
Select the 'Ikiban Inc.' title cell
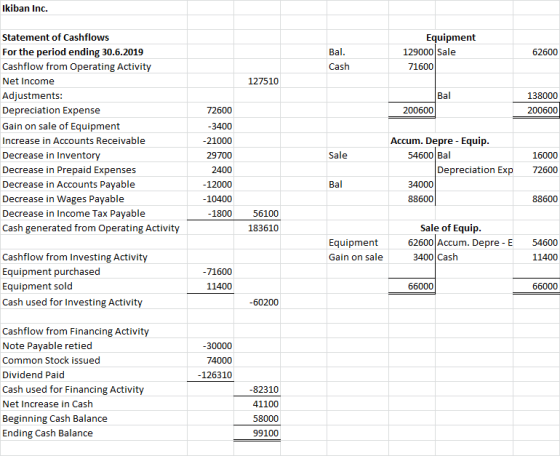(25, 9)
